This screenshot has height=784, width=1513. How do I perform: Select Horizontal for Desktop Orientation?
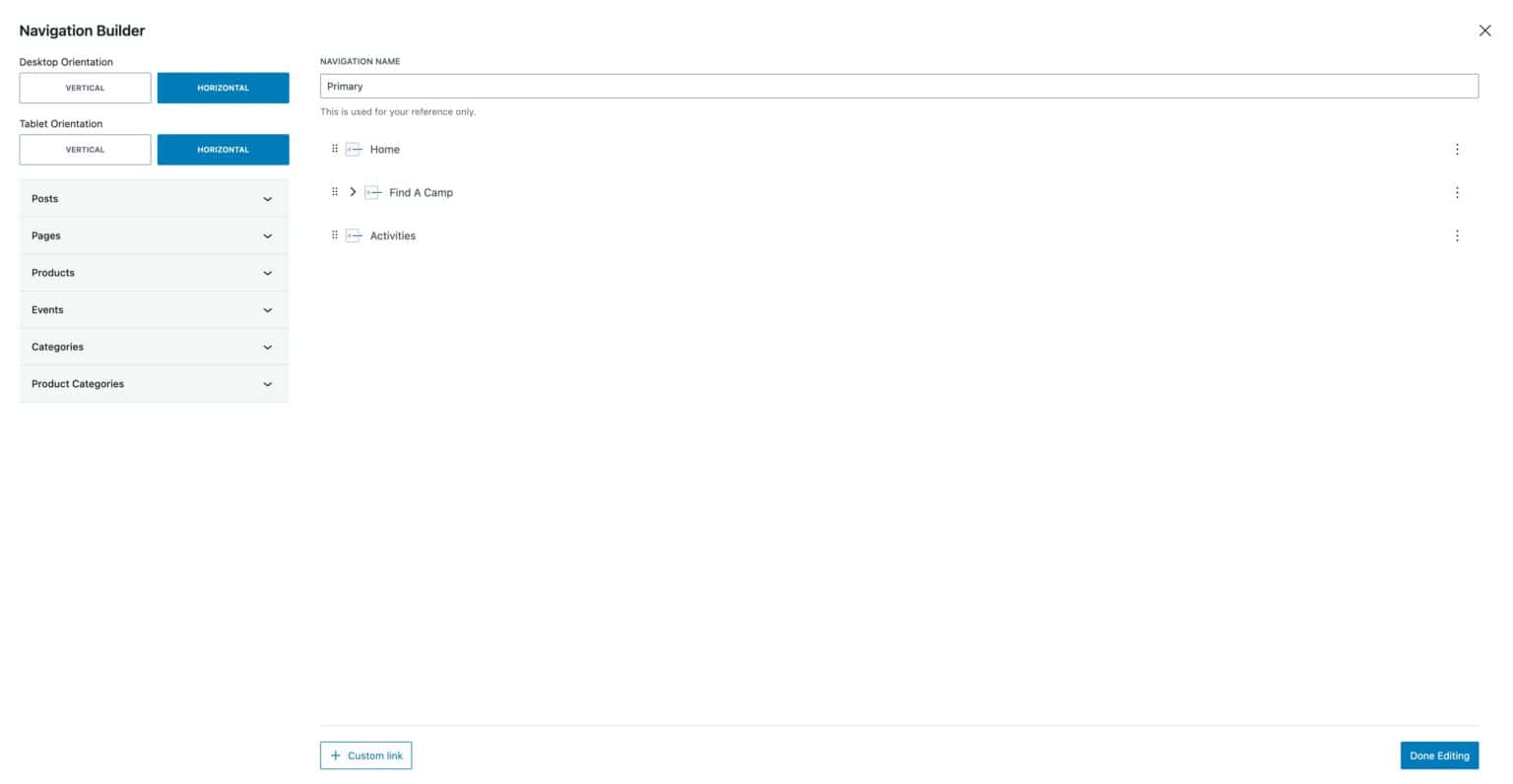(223, 88)
